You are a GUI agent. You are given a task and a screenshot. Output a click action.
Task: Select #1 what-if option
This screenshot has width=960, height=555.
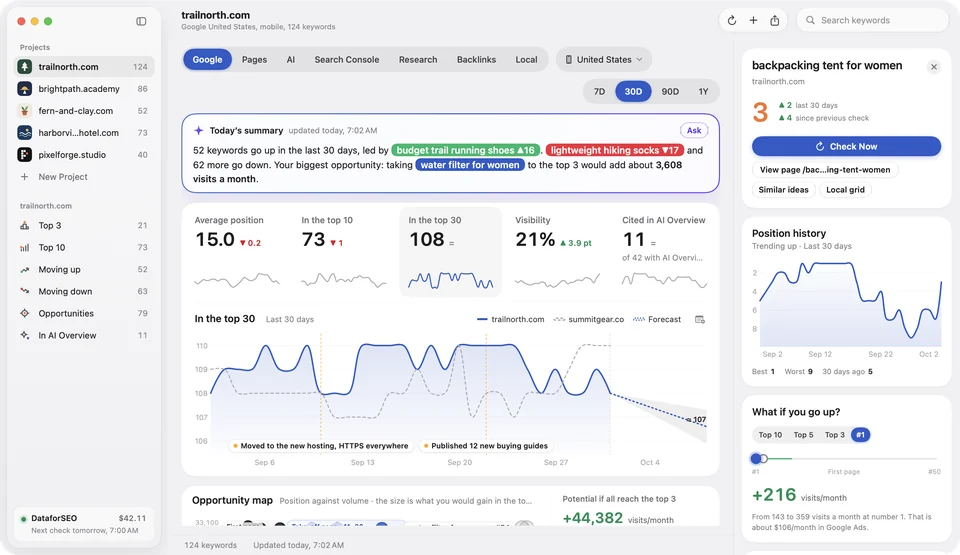pos(860,435)
